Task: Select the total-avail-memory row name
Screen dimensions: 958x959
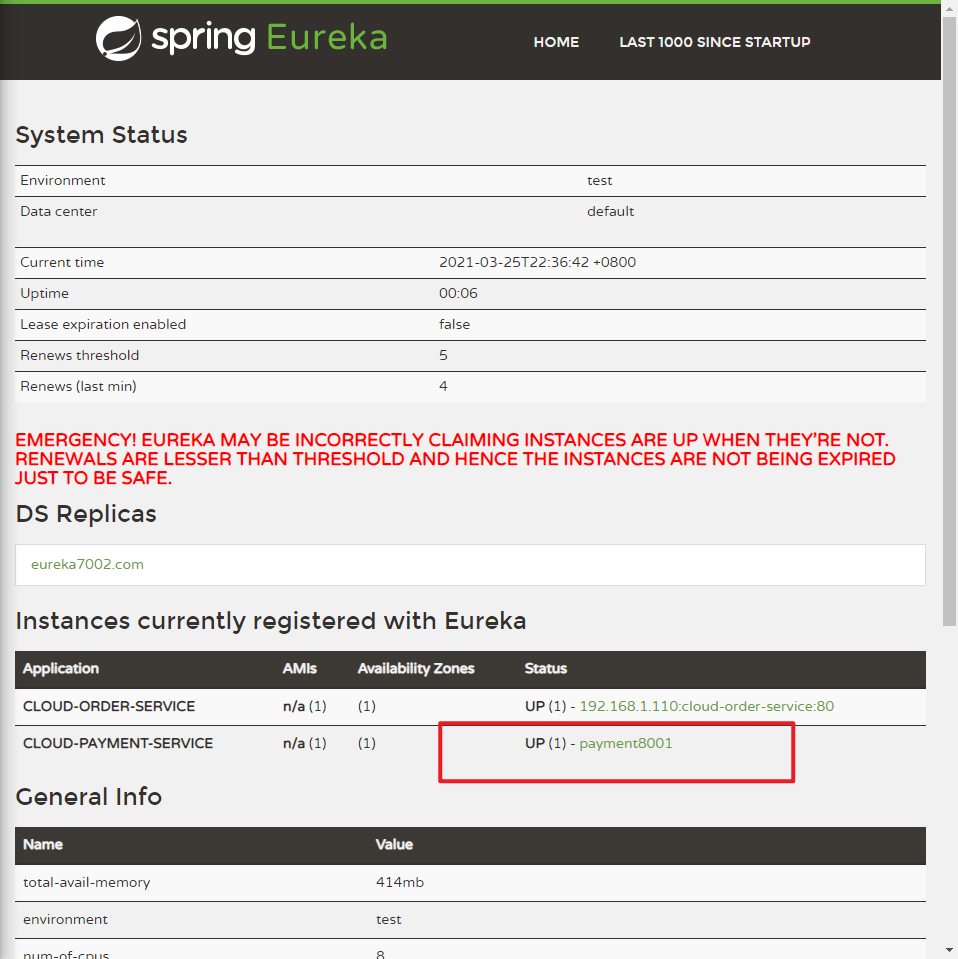Action: (x=86, y=882)
